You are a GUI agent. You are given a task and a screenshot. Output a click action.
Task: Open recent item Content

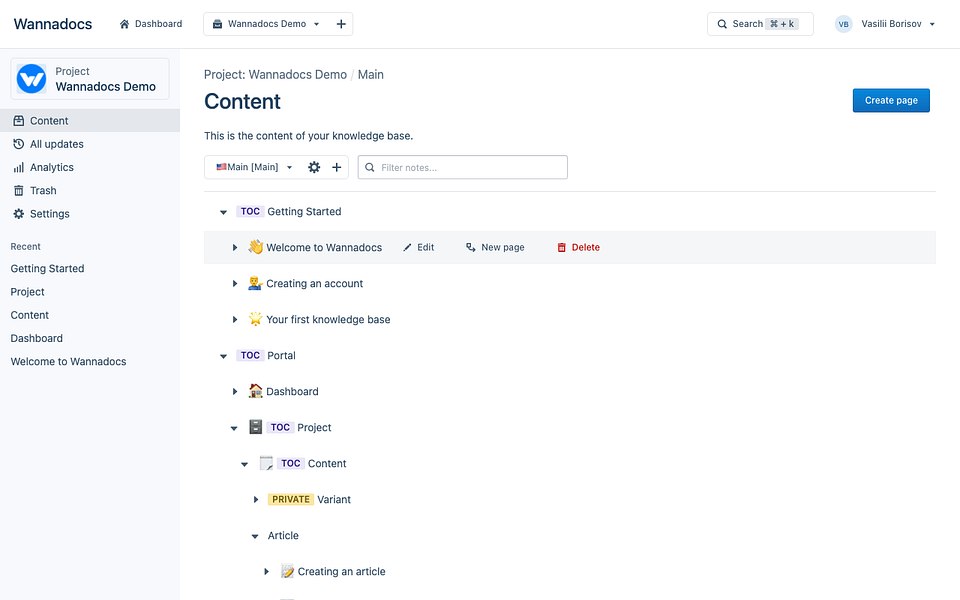pos(29,315)
